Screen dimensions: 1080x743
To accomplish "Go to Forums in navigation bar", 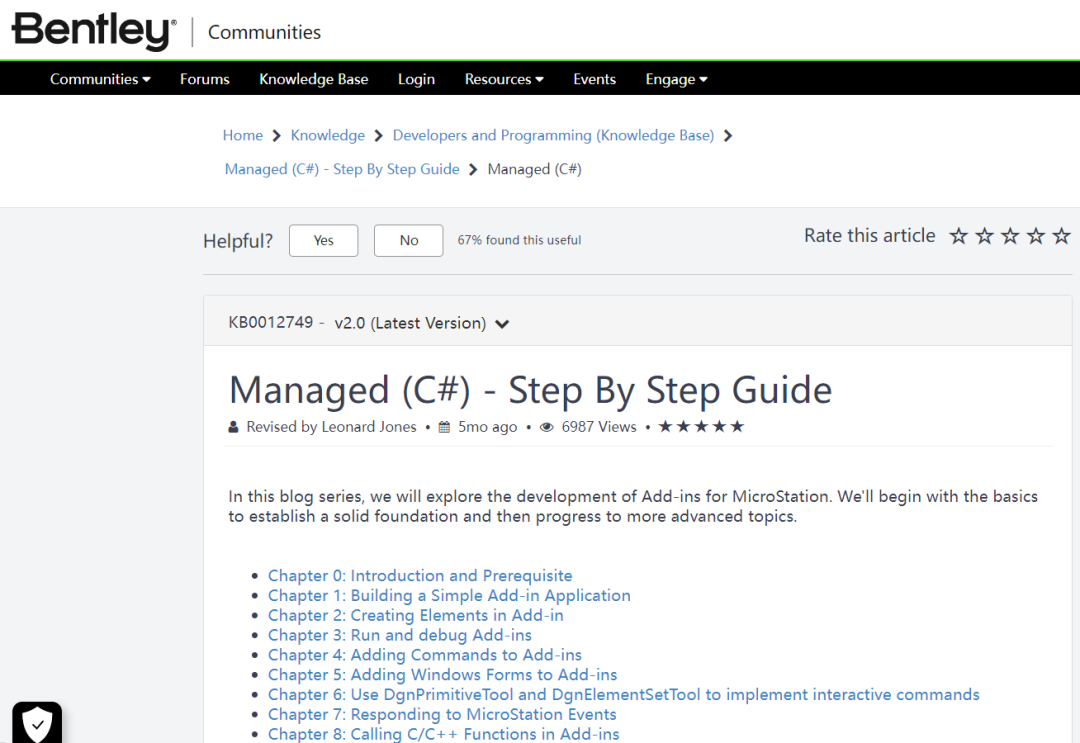I will (x=205, y=79).
